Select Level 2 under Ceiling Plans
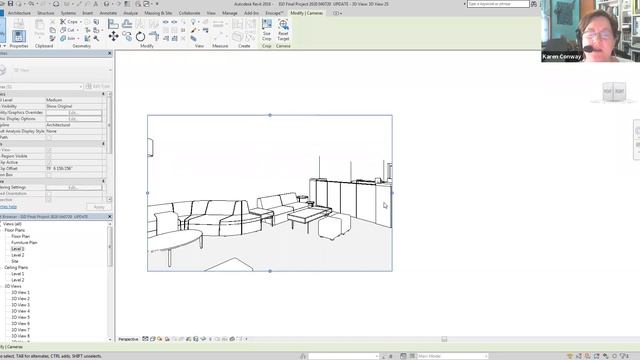Screen dimensions: 640x360 pos(18,280)
